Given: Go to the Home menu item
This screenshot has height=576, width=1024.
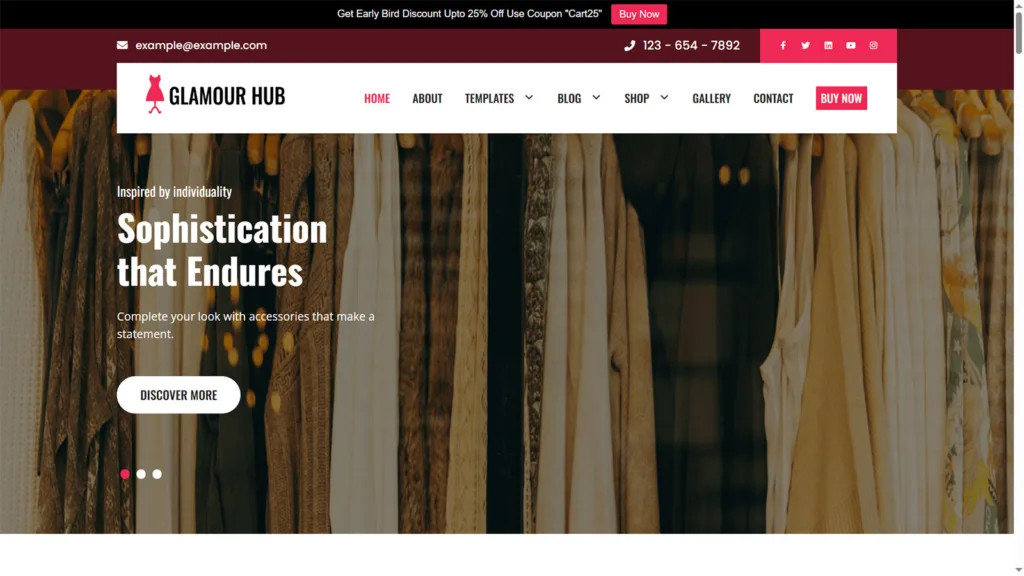Looking at the screenshot, I should click(377, 98).
